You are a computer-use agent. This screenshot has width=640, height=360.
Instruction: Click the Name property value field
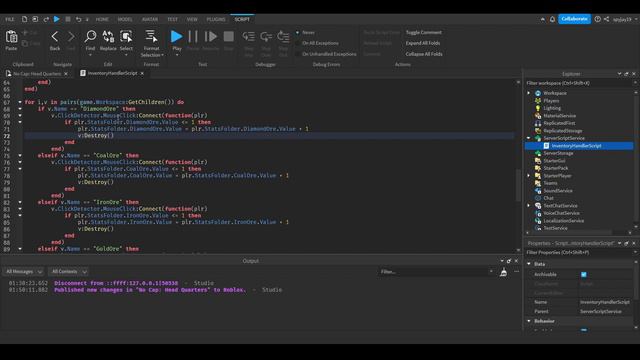(x=605, y=302)
